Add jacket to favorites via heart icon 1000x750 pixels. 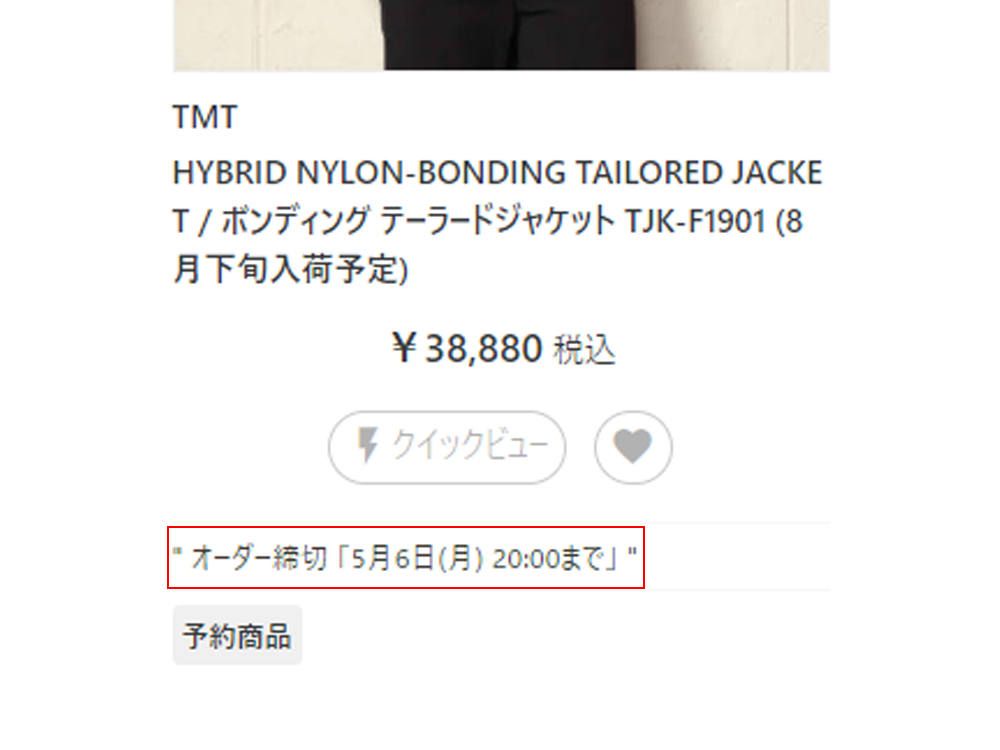coord(633,445)
